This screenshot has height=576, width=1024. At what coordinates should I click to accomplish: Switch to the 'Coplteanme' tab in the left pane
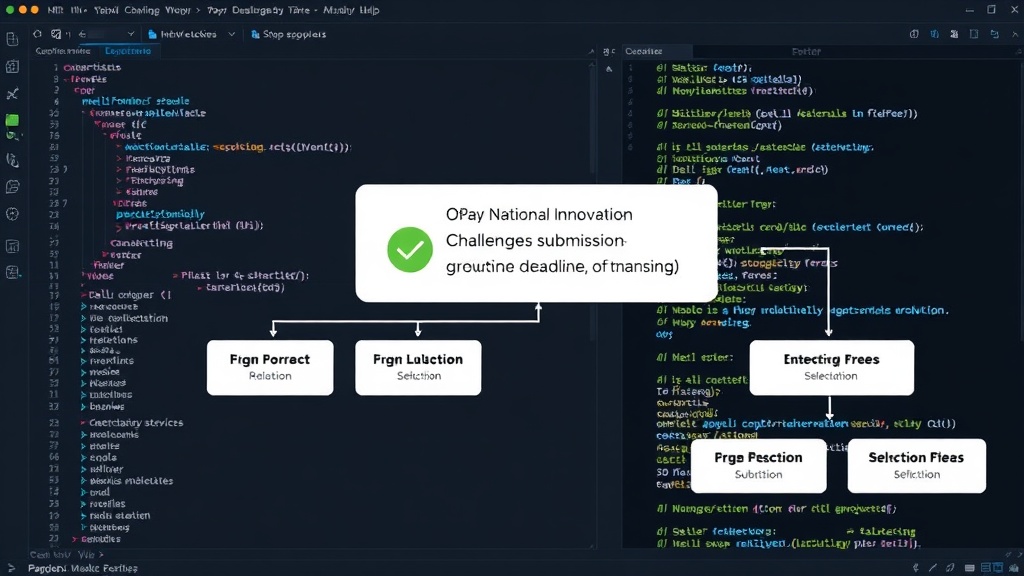[63, 51]
